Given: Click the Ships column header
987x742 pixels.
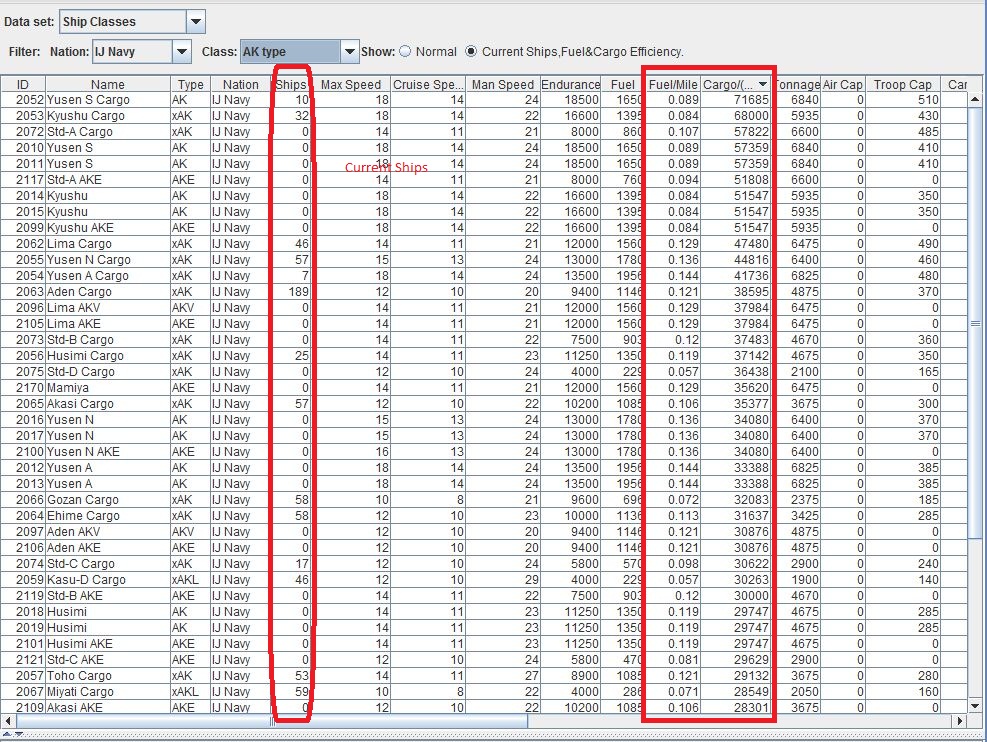Looking at the screenshot, I should click(291, 85).
